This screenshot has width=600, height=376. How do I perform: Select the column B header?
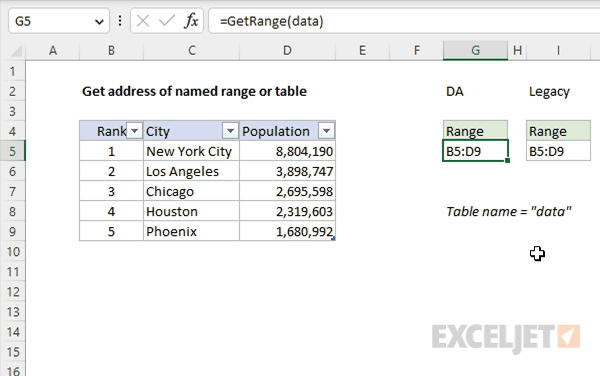(111, 50)
